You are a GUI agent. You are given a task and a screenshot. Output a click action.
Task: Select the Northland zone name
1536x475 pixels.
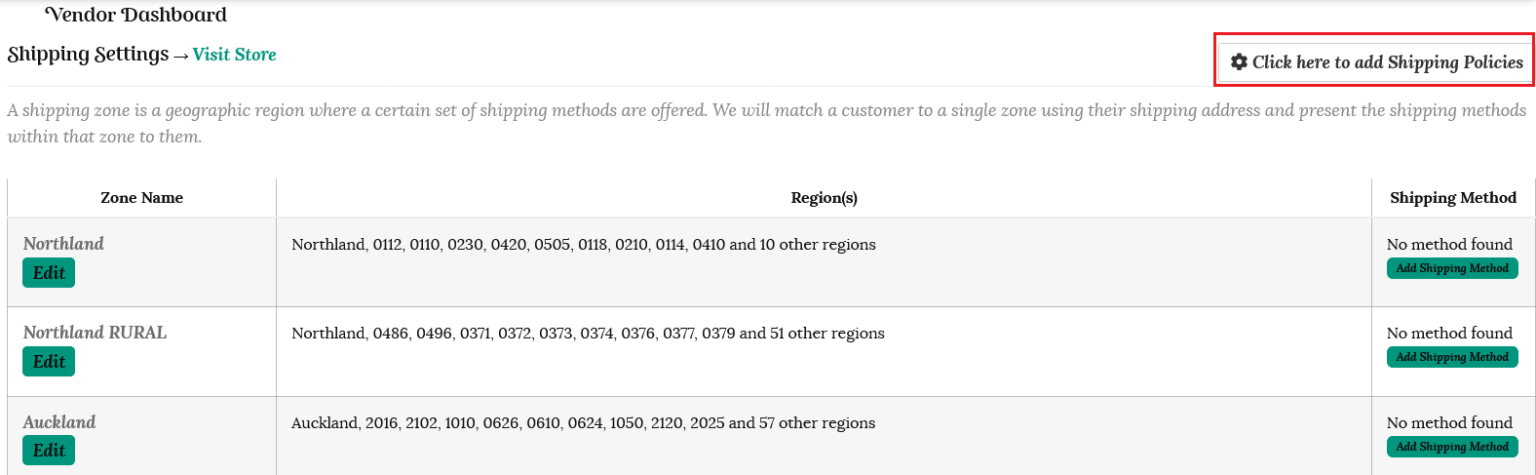click(63, 244)
